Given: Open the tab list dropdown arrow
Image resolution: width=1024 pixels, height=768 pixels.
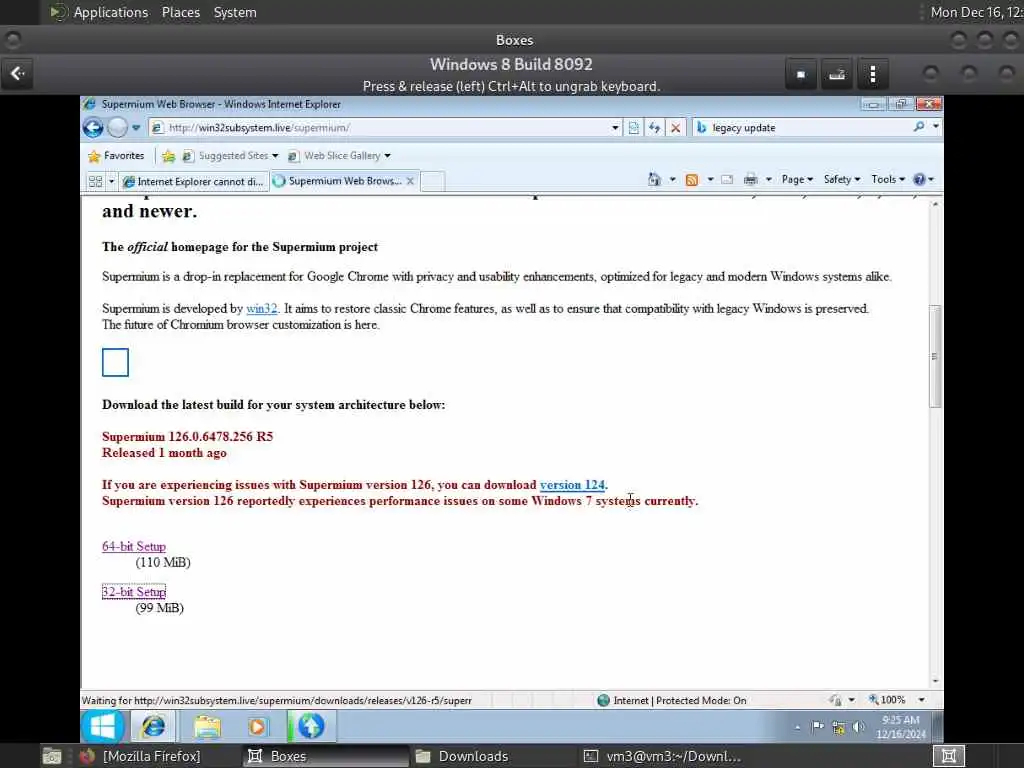Looking at the screenshot, I should tap(111, 181).
